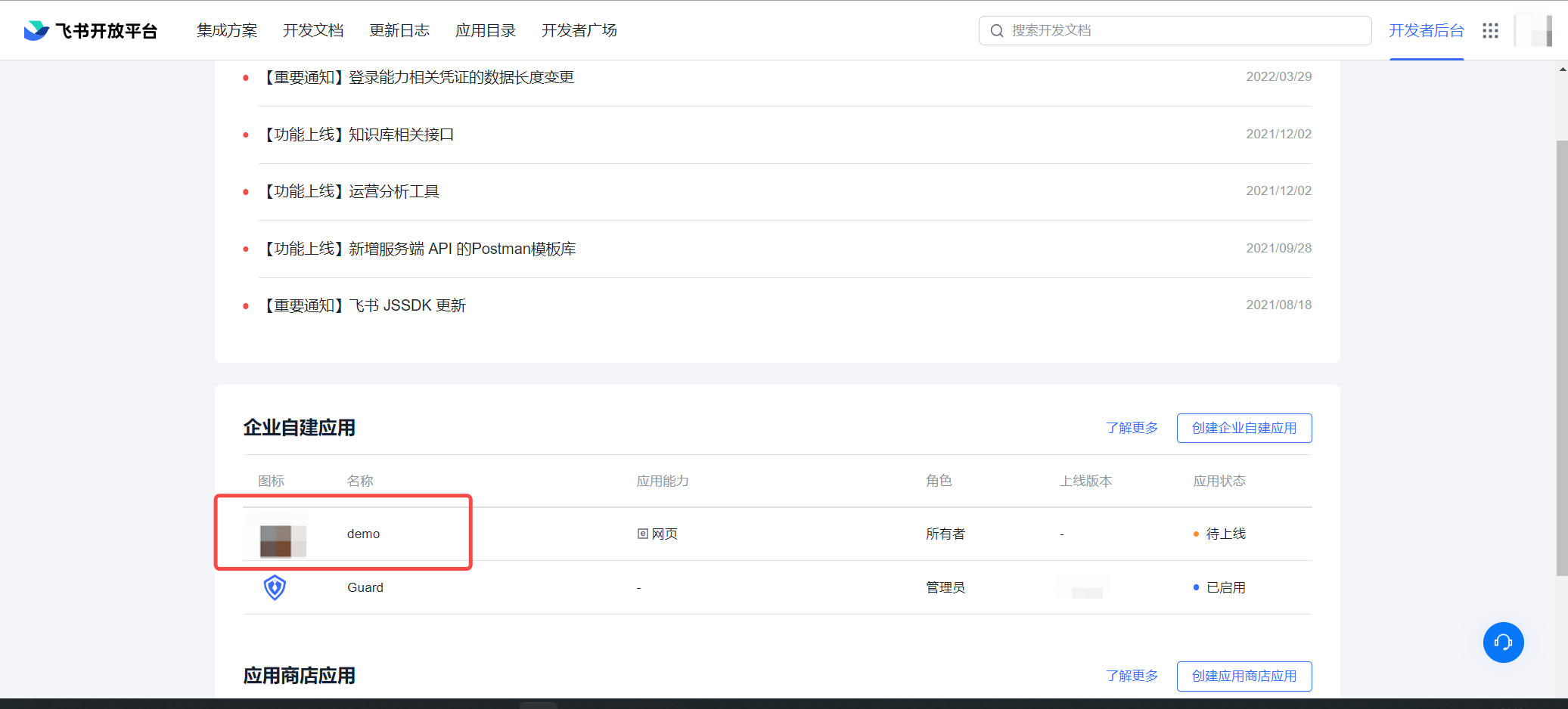
Task: Select 应用目录 in top navigation
Action: click(x=486, y=30)
